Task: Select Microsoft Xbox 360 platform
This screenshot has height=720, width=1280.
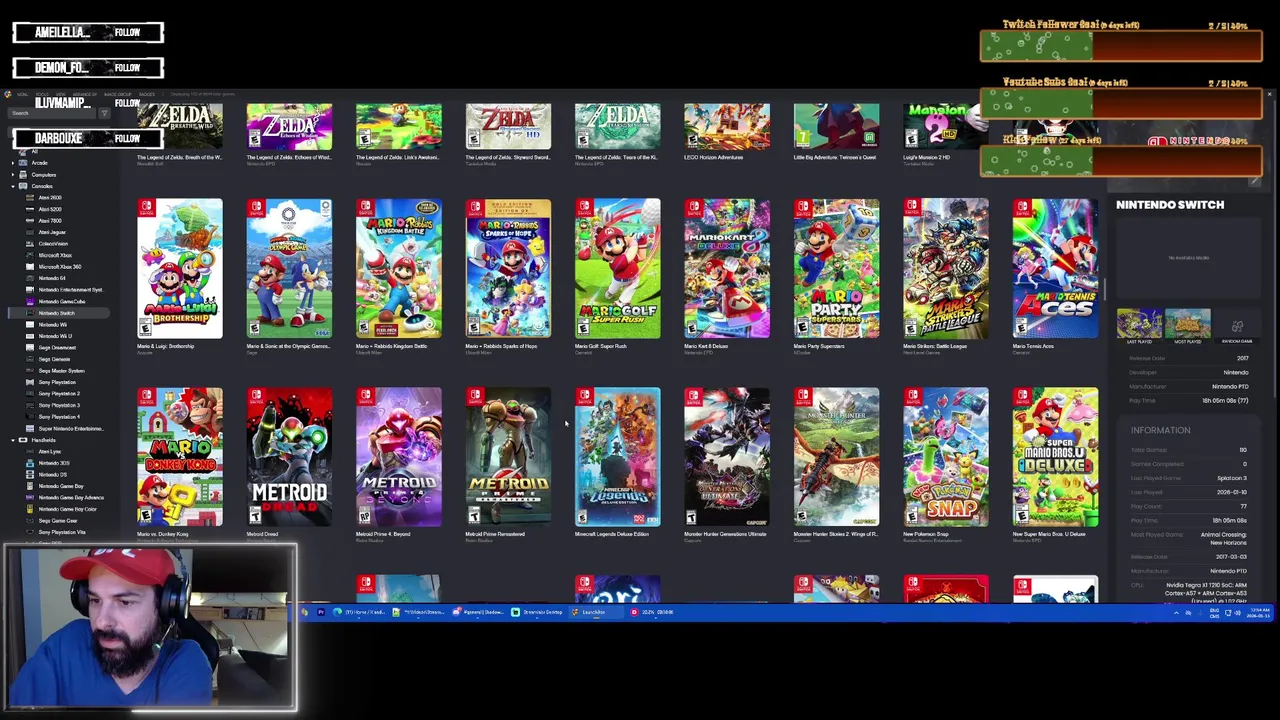Action: [60, 267]
